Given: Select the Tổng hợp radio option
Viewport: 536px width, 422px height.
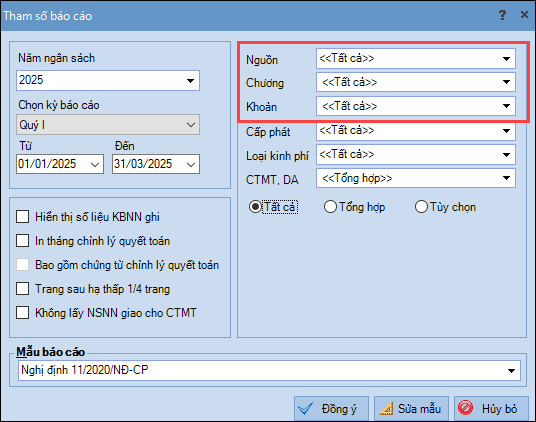Looking at the screenshot, I should pyautogui.click(x=330, y=207).
